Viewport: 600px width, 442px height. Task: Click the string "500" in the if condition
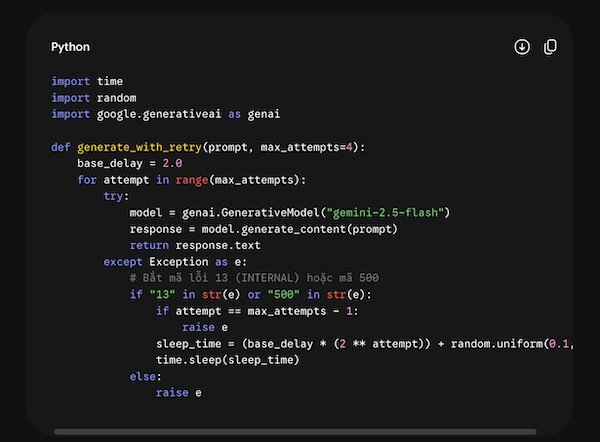tap(284, 295)
